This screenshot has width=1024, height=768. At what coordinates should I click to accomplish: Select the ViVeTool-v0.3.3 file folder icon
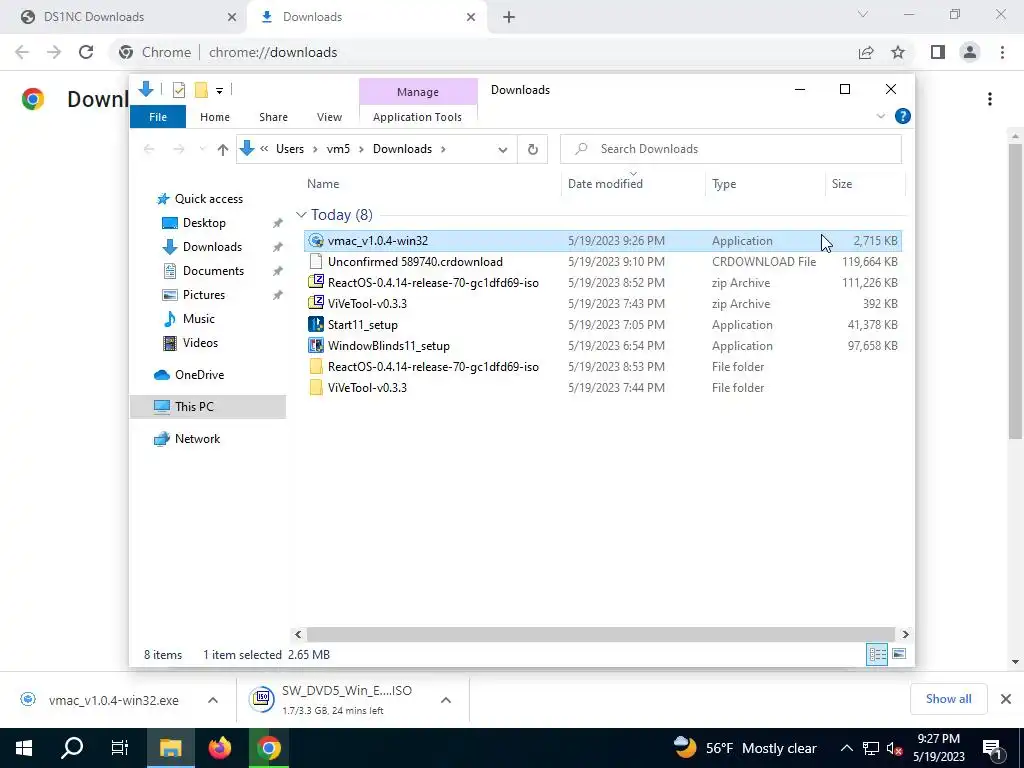[x=316, y=387]
